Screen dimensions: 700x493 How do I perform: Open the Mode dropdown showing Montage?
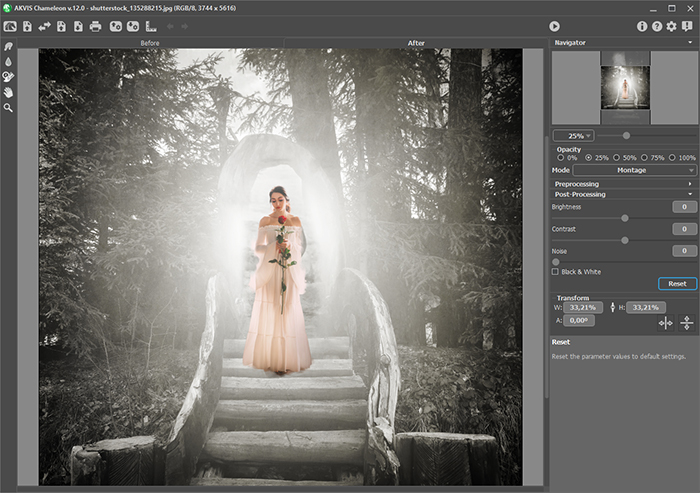(x=634, y=170)
